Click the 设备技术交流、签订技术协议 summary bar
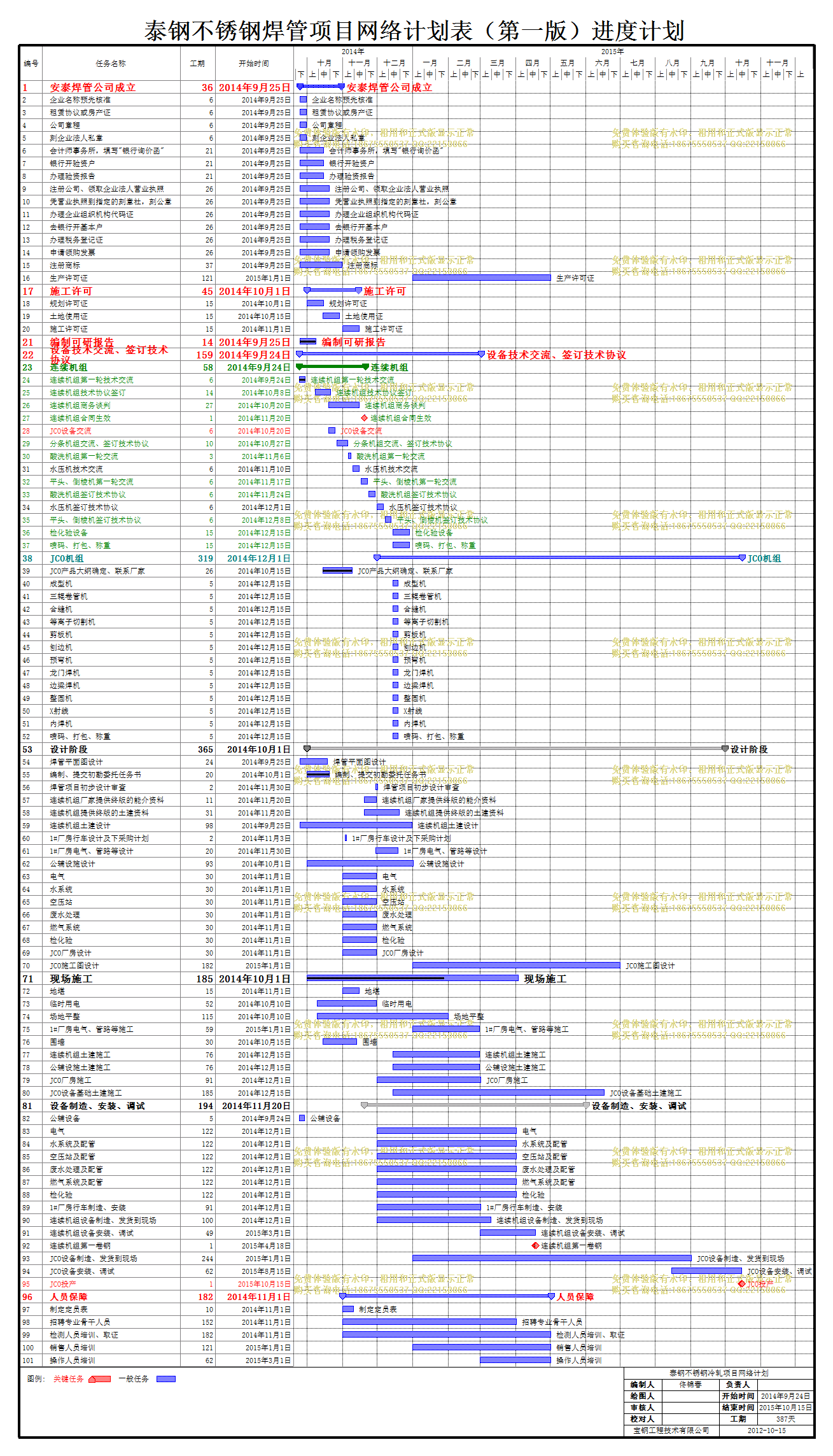The width and height of the screenshot is (833, 1456). coord(391,354)
